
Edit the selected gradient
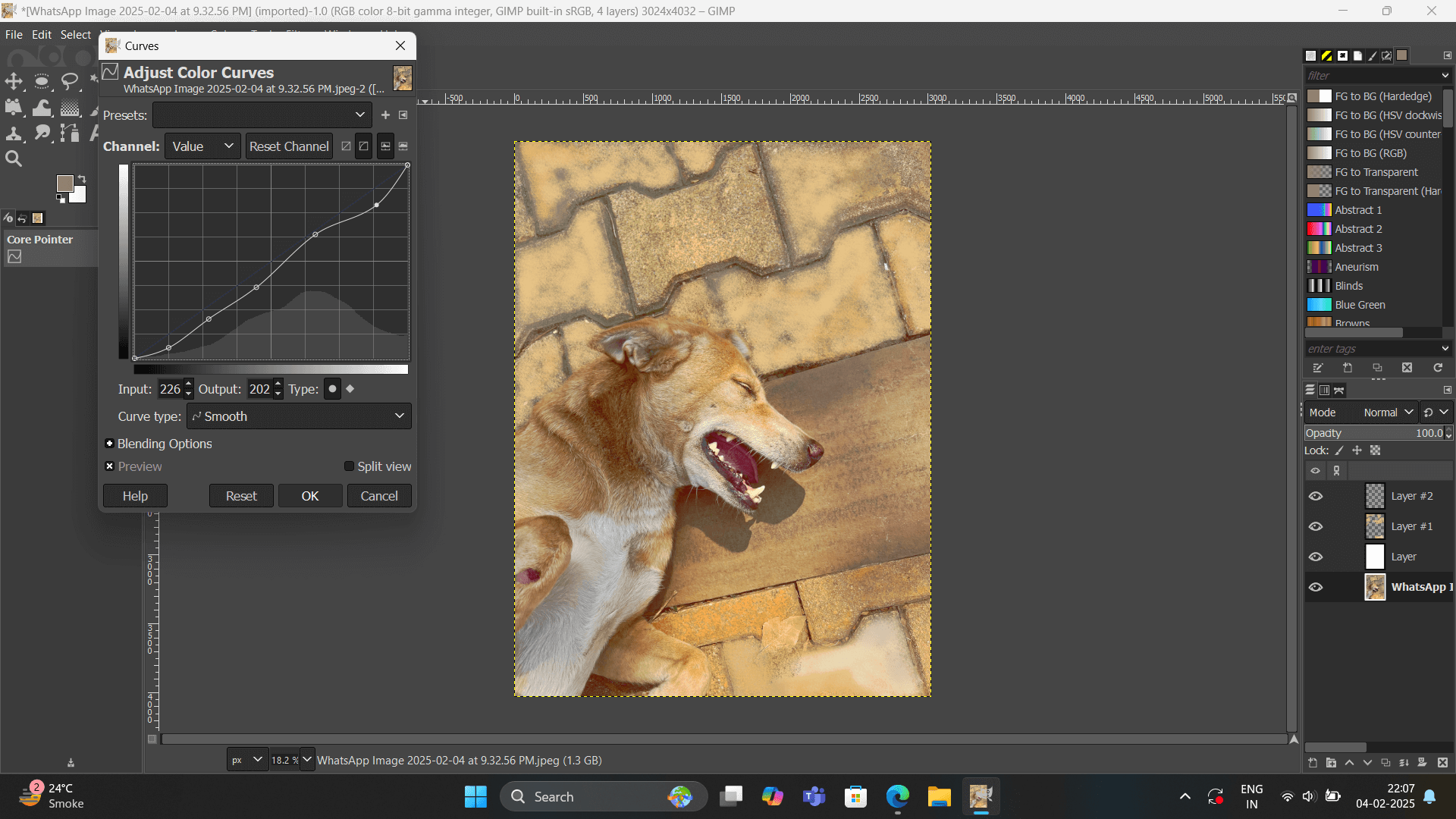(1318, 368)
